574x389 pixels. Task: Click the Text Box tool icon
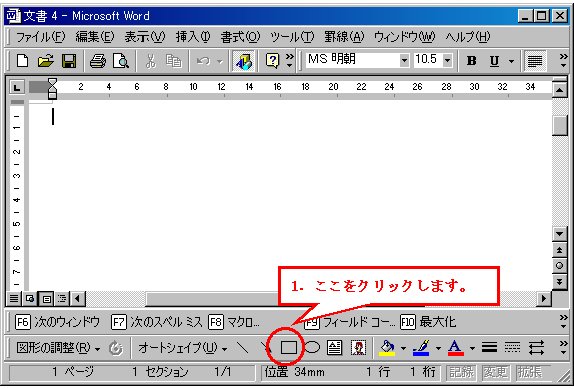tap(334, 347)
